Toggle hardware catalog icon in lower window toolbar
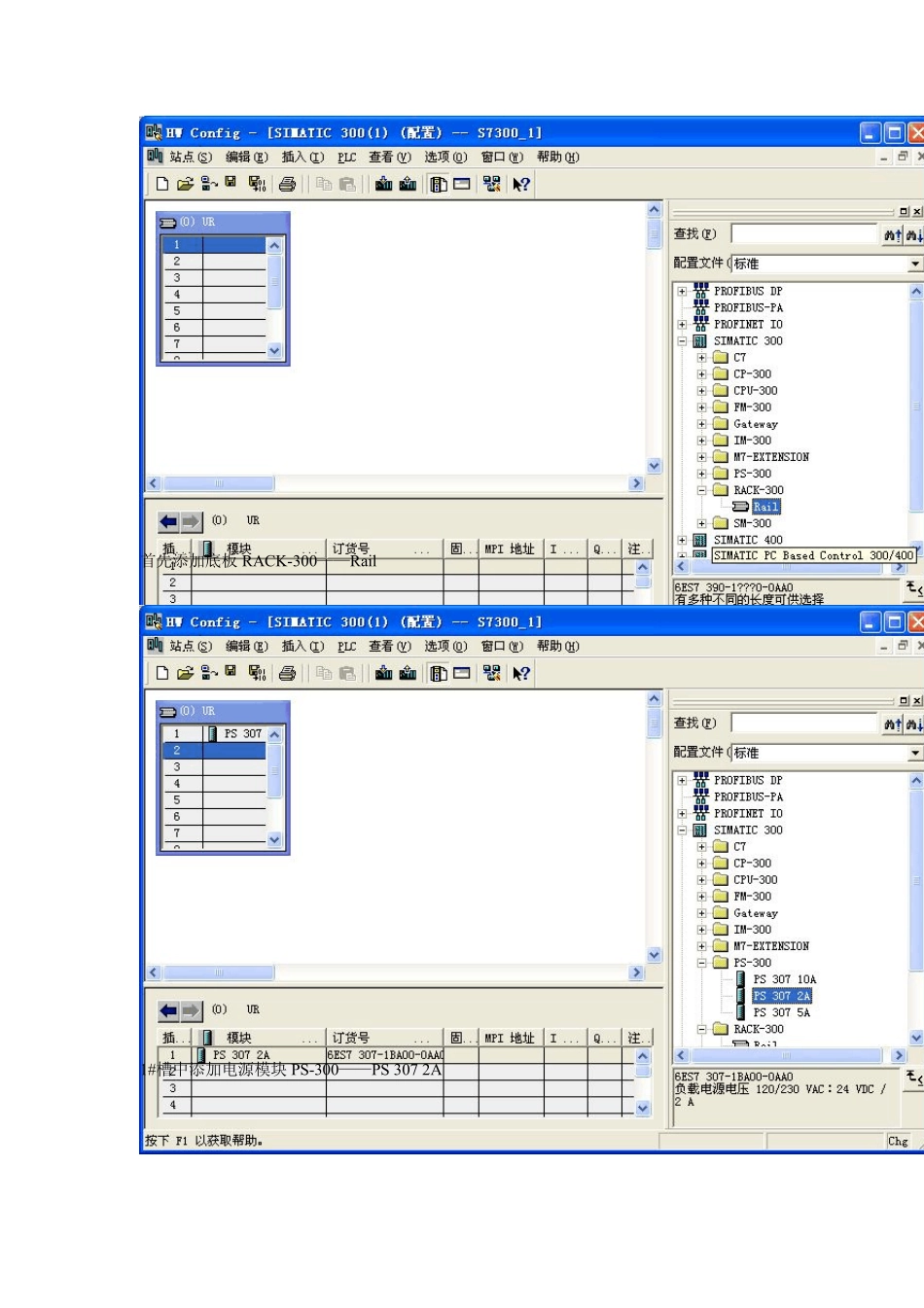The image size is (924, 1308). [439, 673]
